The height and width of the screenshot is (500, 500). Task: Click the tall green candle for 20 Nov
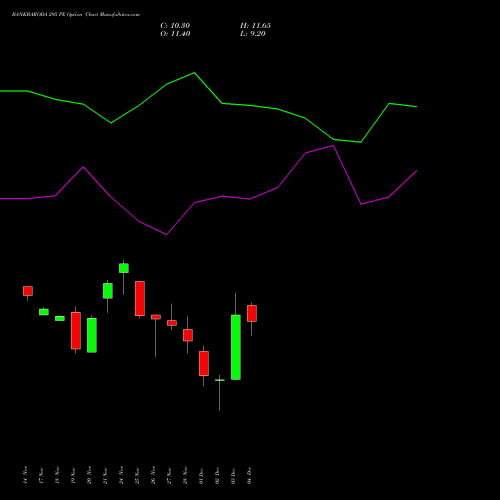coord(92,335)
